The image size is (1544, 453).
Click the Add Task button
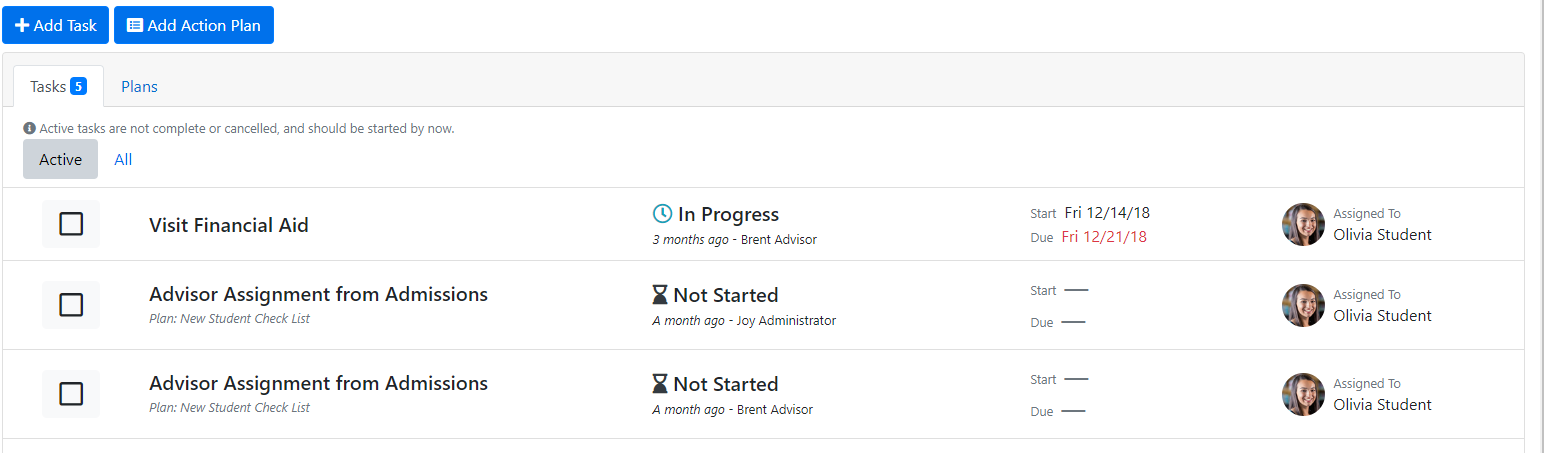[x=55, y=25]
